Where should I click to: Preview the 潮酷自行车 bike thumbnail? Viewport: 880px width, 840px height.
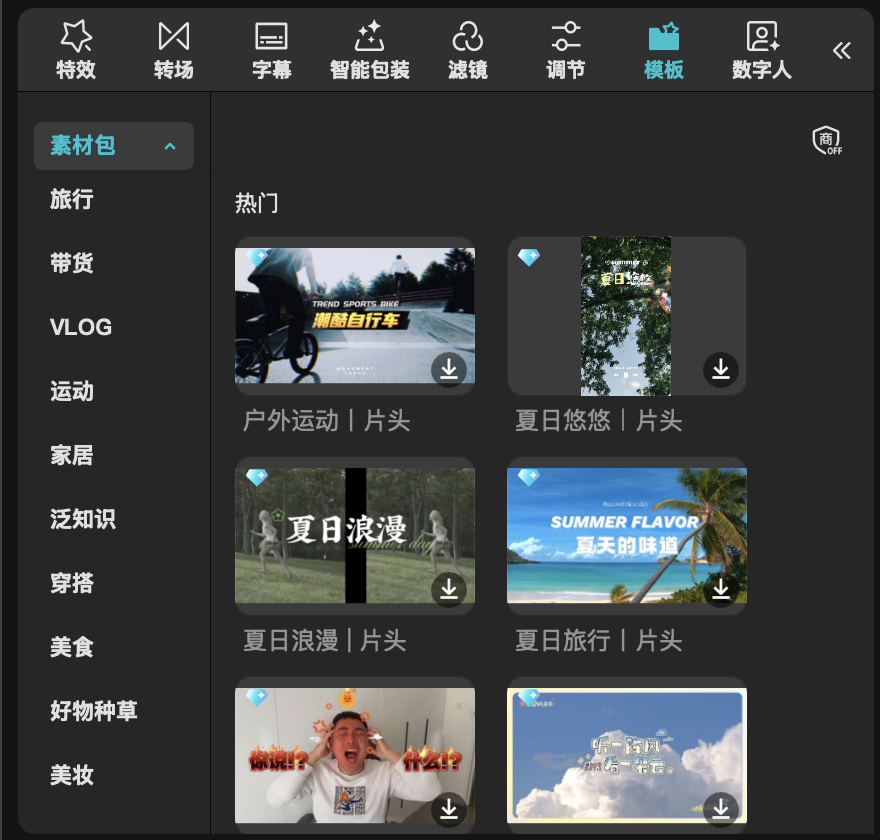click(355, 315)
